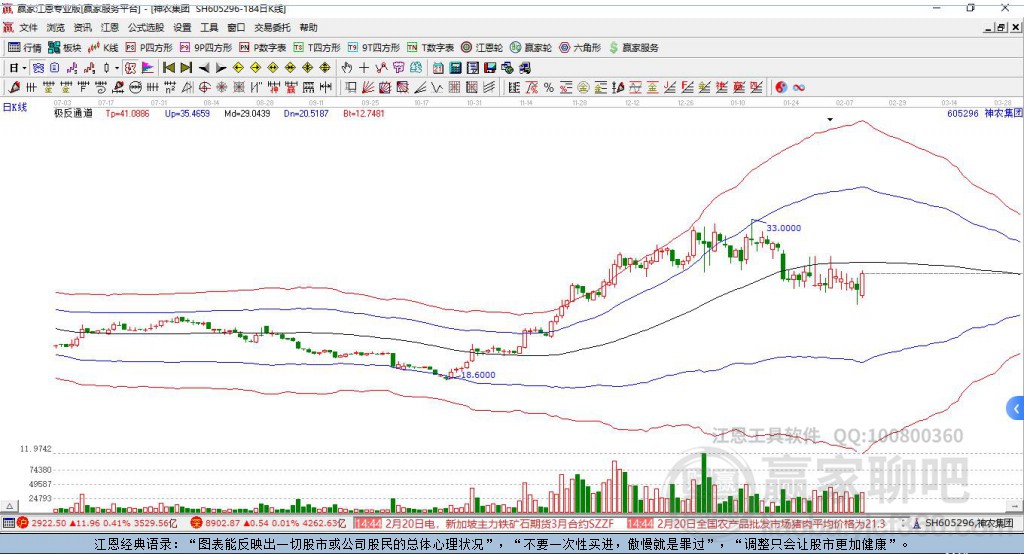Click the blue side-panel arrow tab
Image resolution: width=1024 pixels, height=554 pixels.
click(x=1015, y=409)
